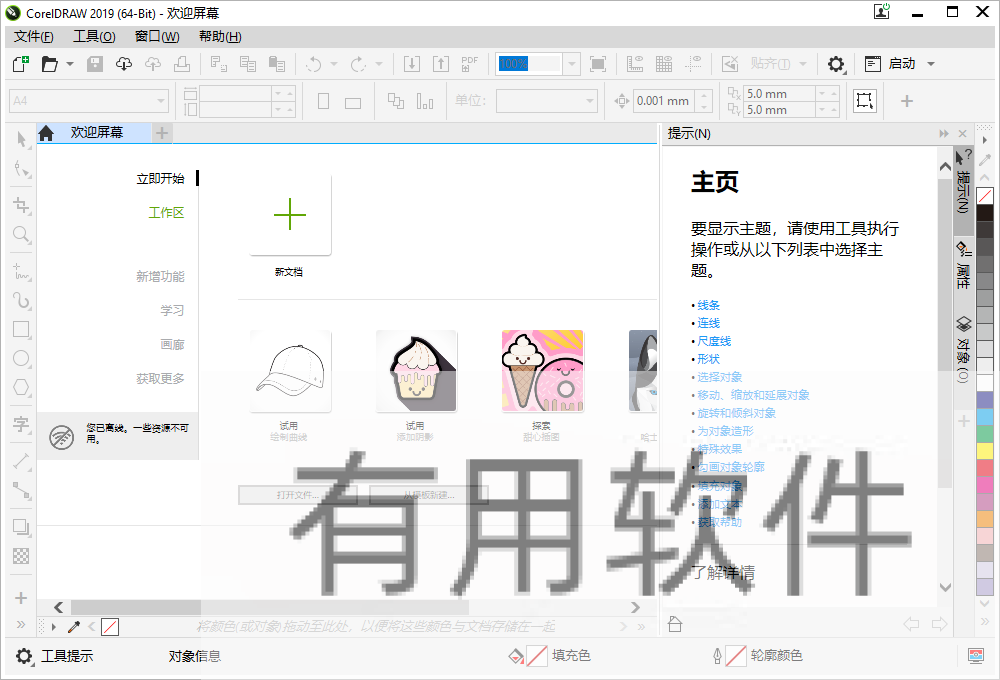
Task: Click the Objects docker side tab
Action: point(963,348)
